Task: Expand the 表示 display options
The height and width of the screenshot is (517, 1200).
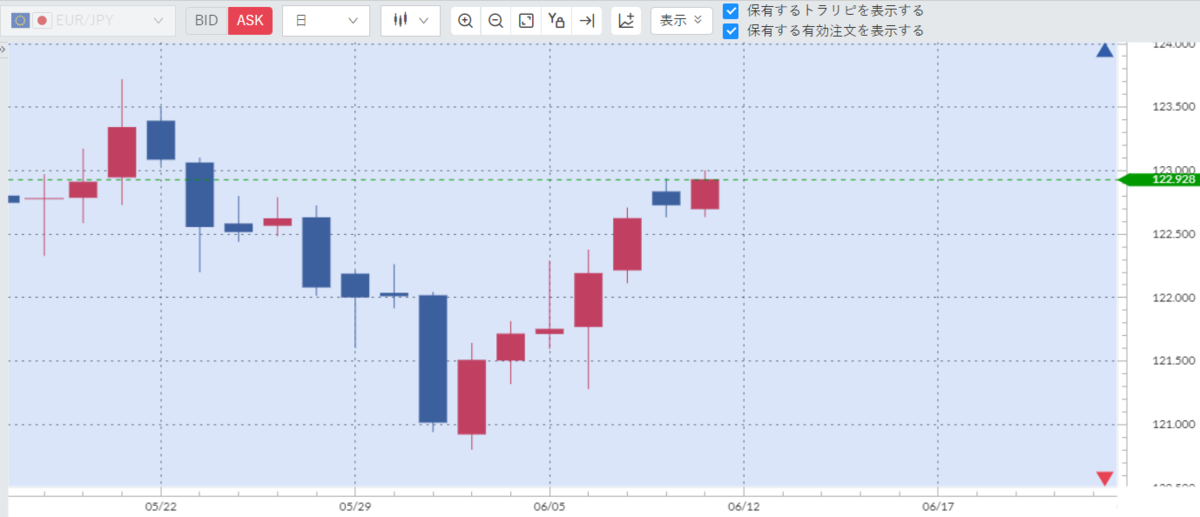Action: click(x=681, y=20)
